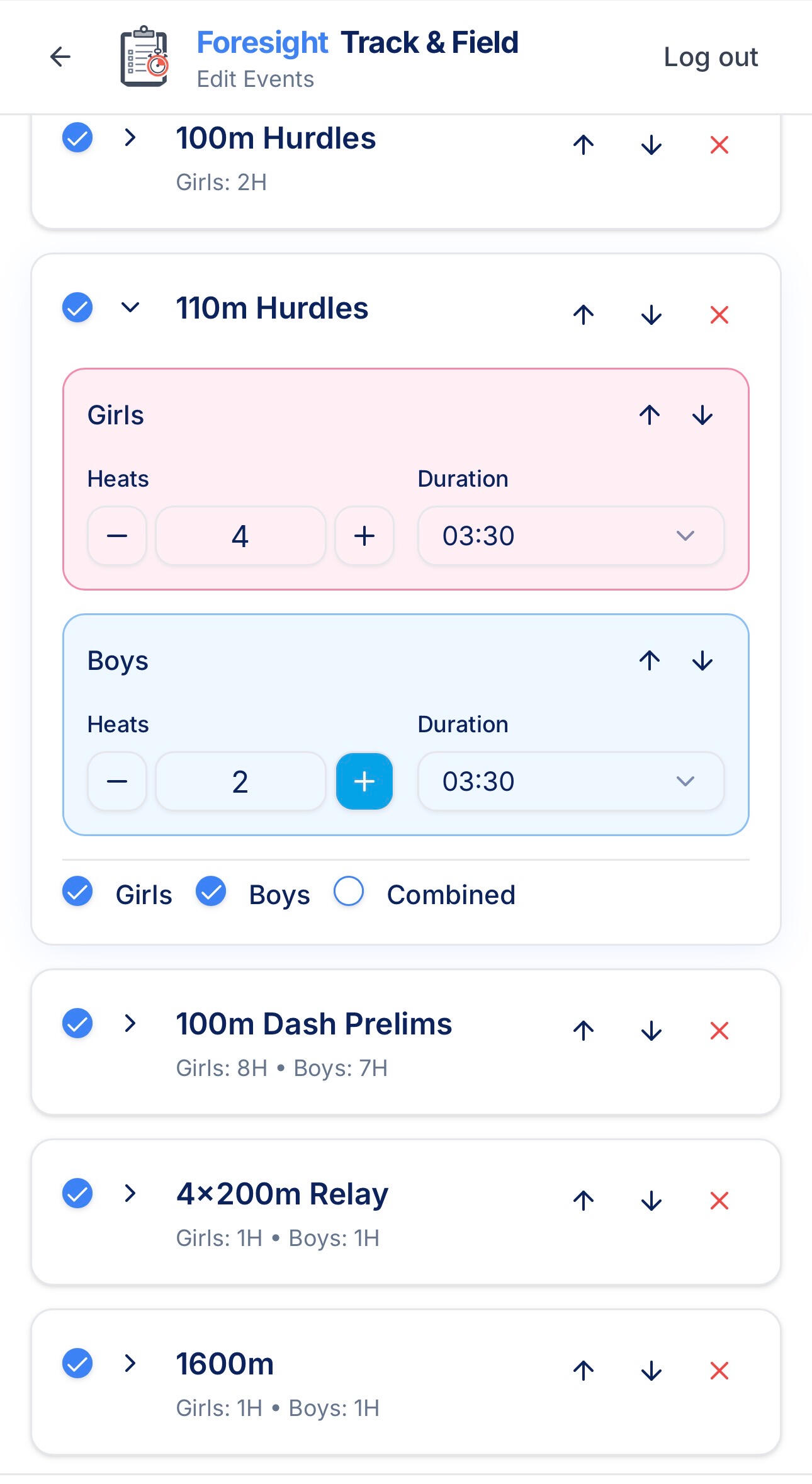This screenshot has height=1484, width=812.
Task: Open the Boys Duration dropdown
Action: [570, 781]
